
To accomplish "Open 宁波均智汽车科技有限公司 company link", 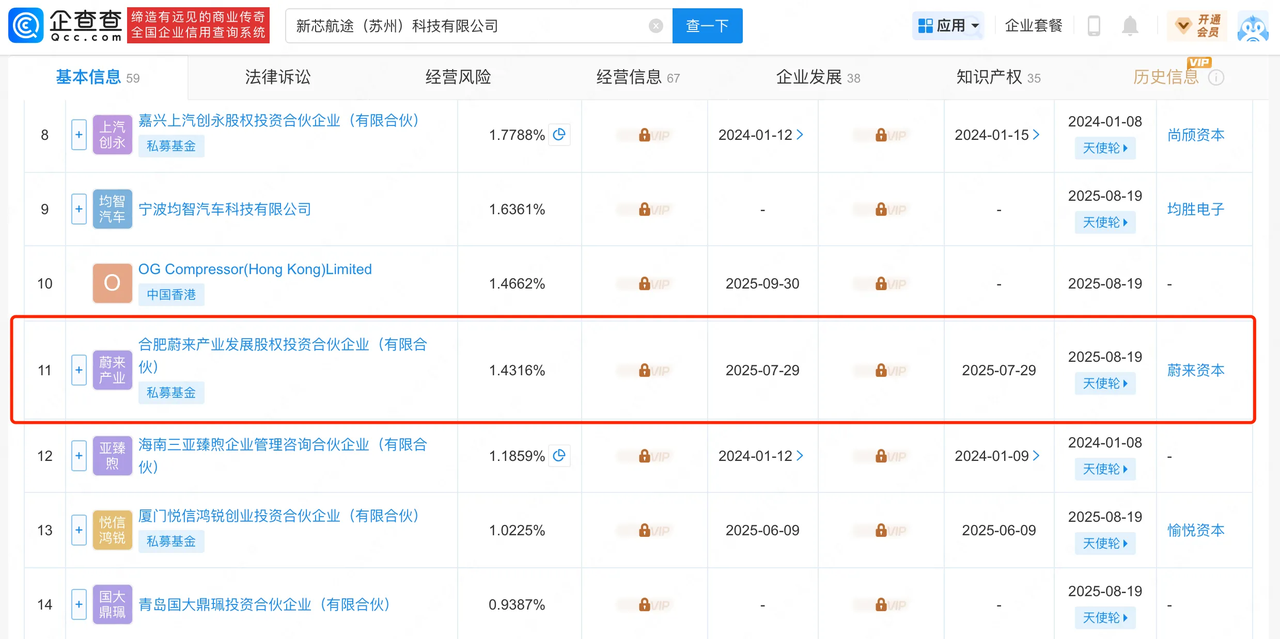I will pos(225,209).
